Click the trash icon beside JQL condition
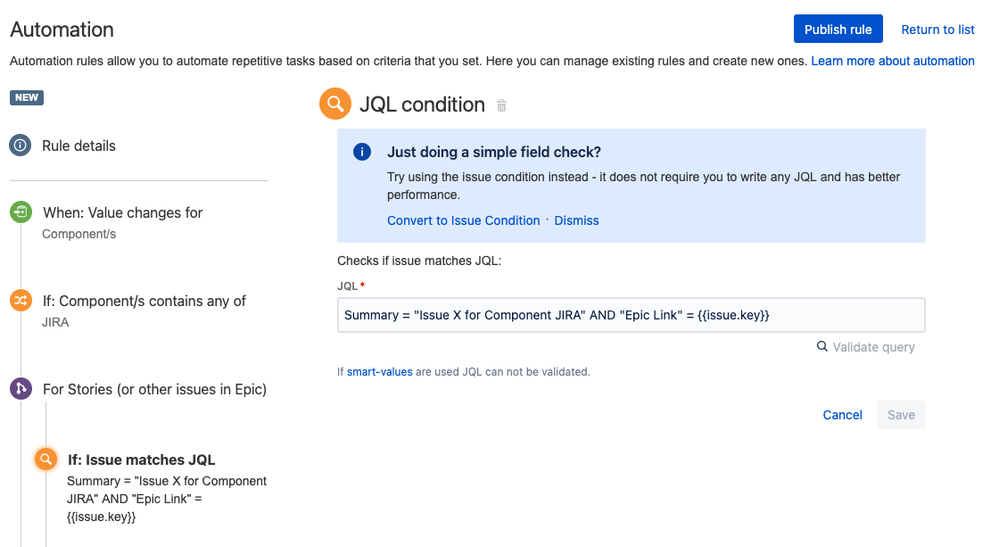The image size is (999, 547). pyautogui.click(x=502, y=106)
